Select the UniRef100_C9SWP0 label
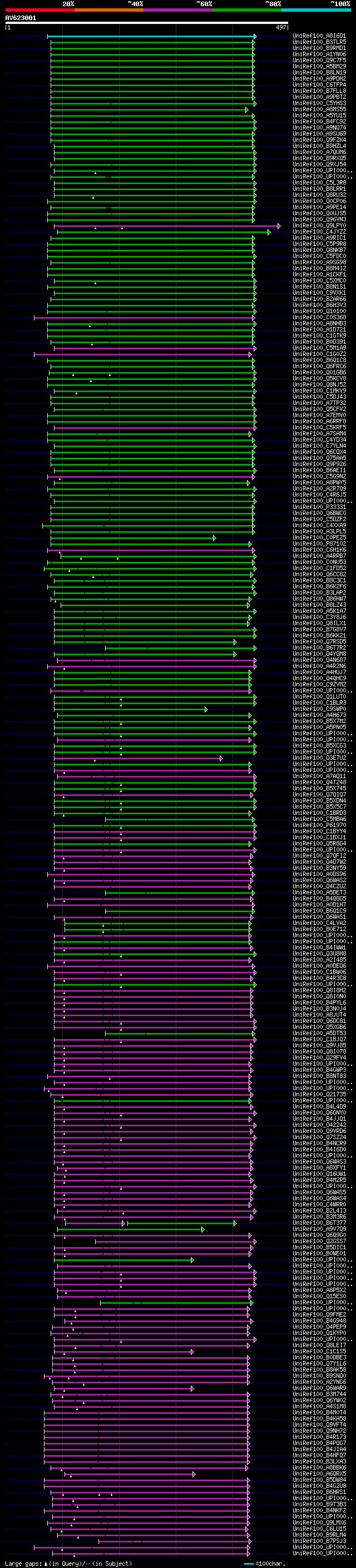 [319, 709]
